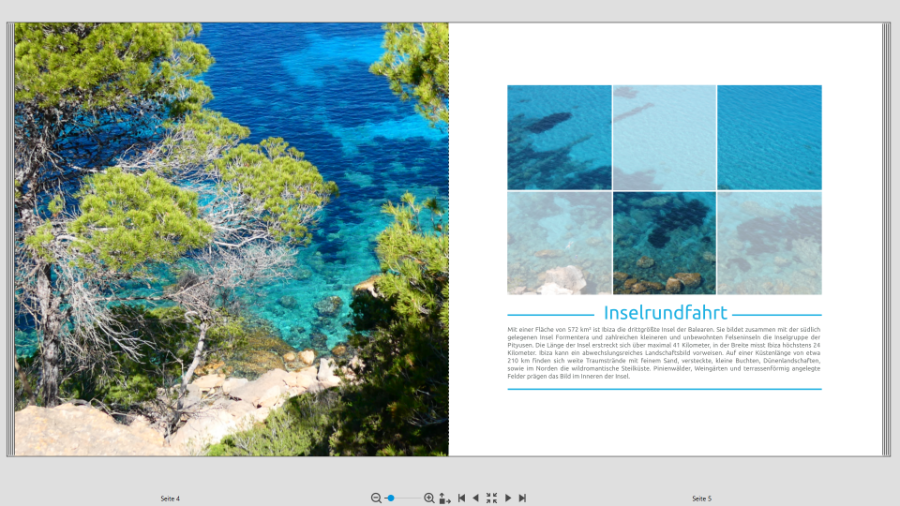This screenshot has width=900, height=506.
Task: Go to the previous page
Action: pos(475,498)
